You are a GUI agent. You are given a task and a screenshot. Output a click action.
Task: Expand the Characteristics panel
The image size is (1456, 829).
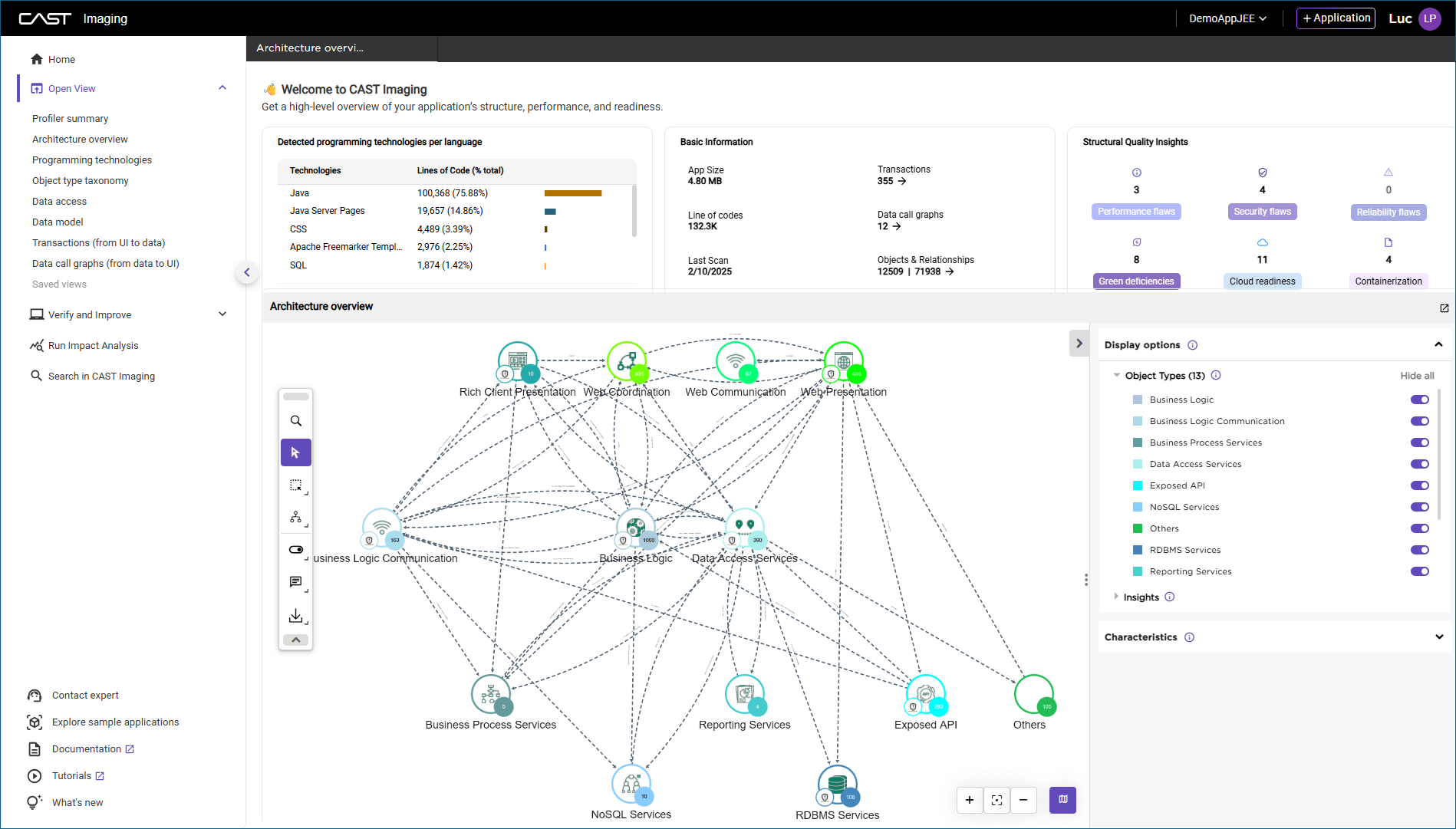coord(1438,637)
